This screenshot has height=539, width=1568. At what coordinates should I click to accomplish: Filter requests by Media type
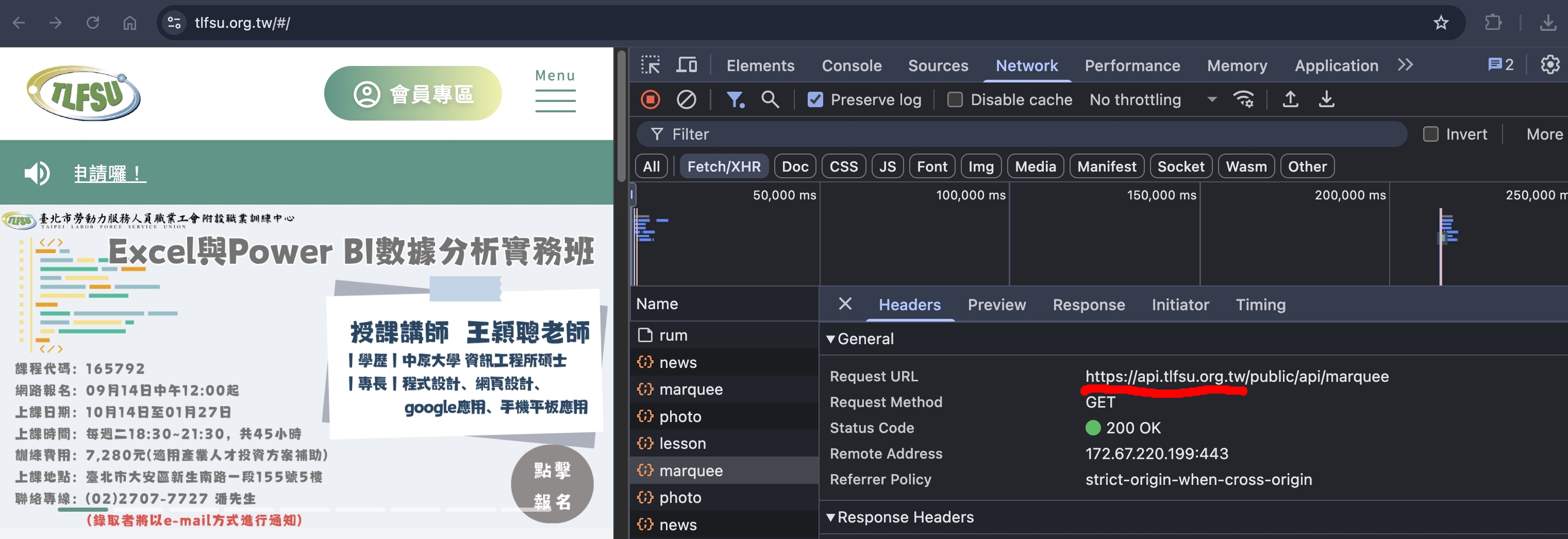pos(1036,166)
